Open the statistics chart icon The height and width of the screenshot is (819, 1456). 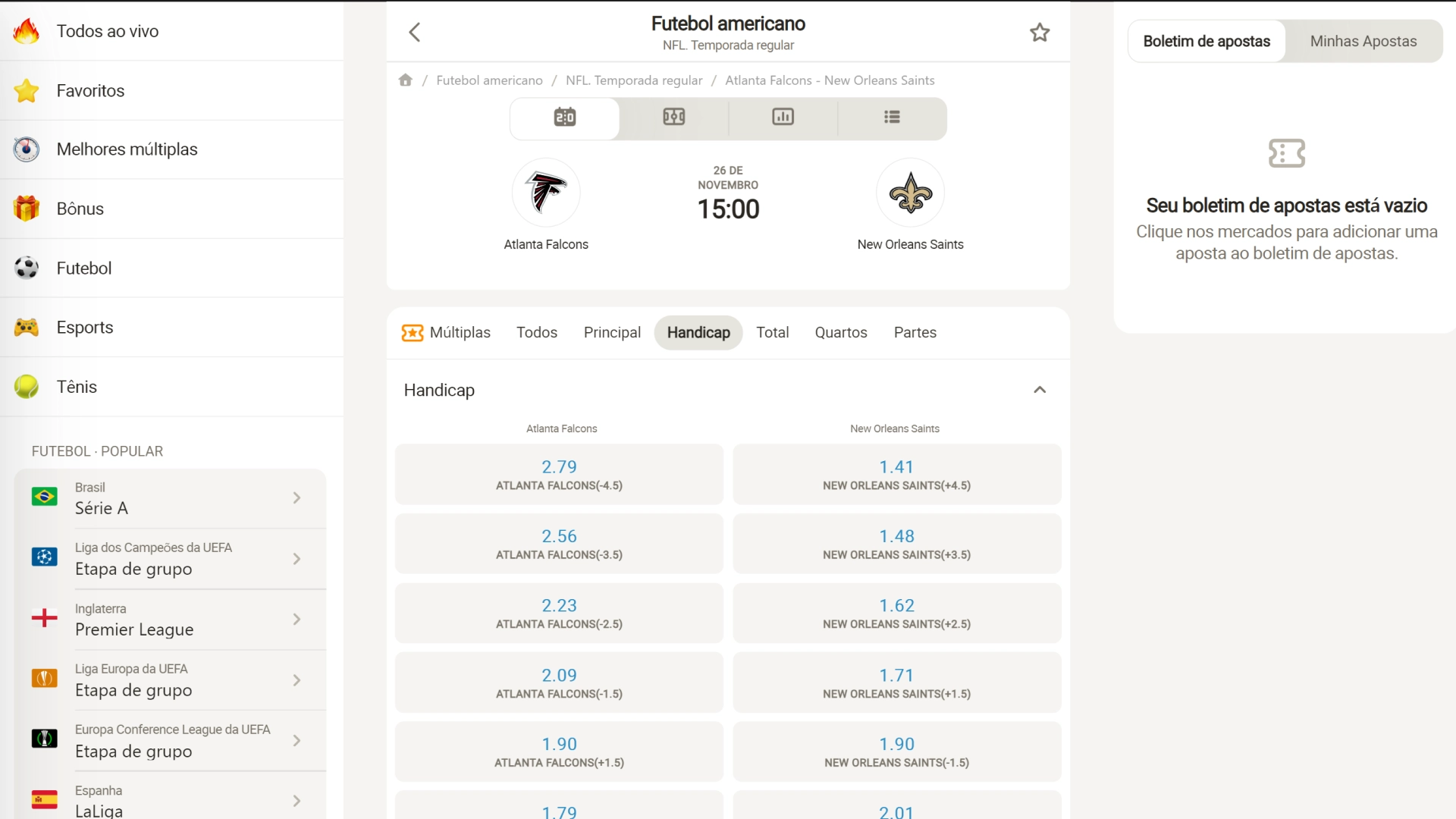tap(783, 118)
